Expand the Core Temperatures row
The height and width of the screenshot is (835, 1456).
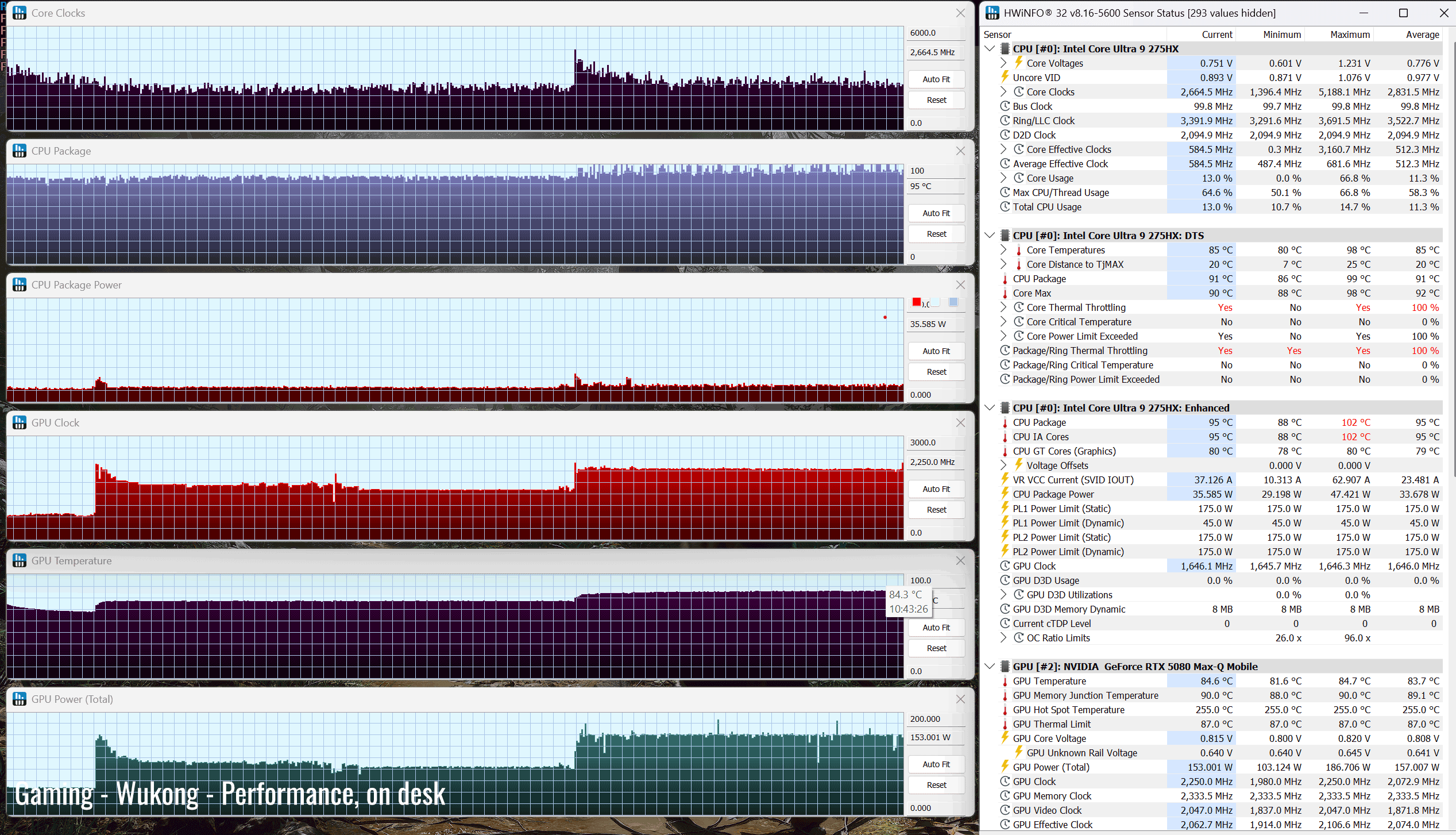[1003, 250]
